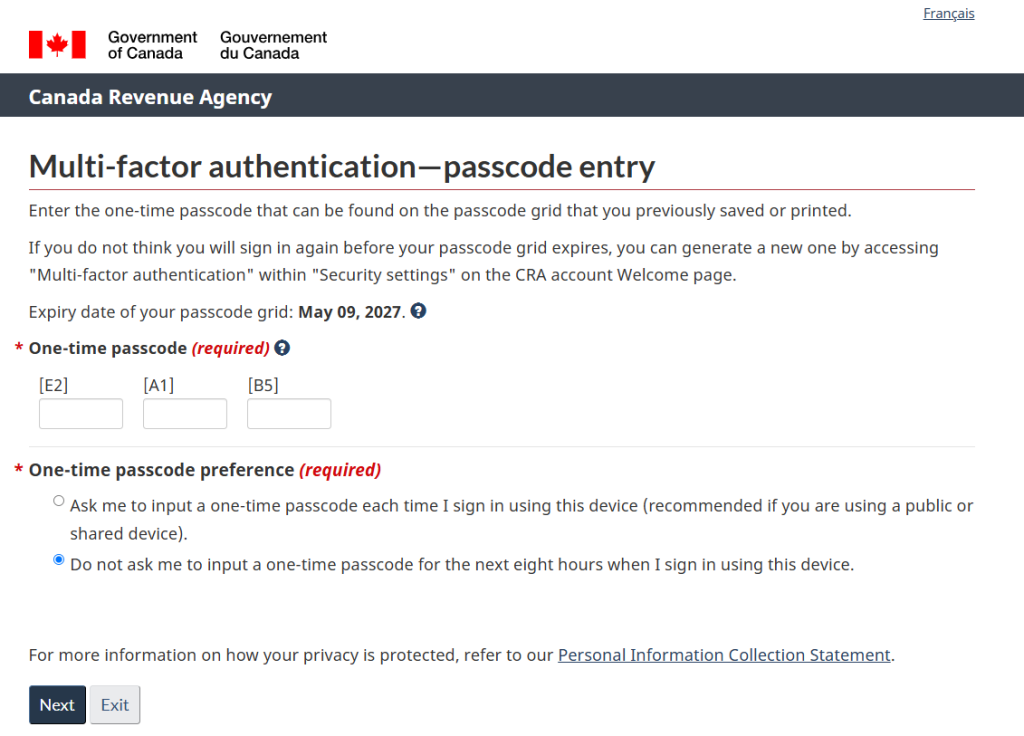
Task: Open help icon beside passcode grid expiry date
Action: (418, 311)
